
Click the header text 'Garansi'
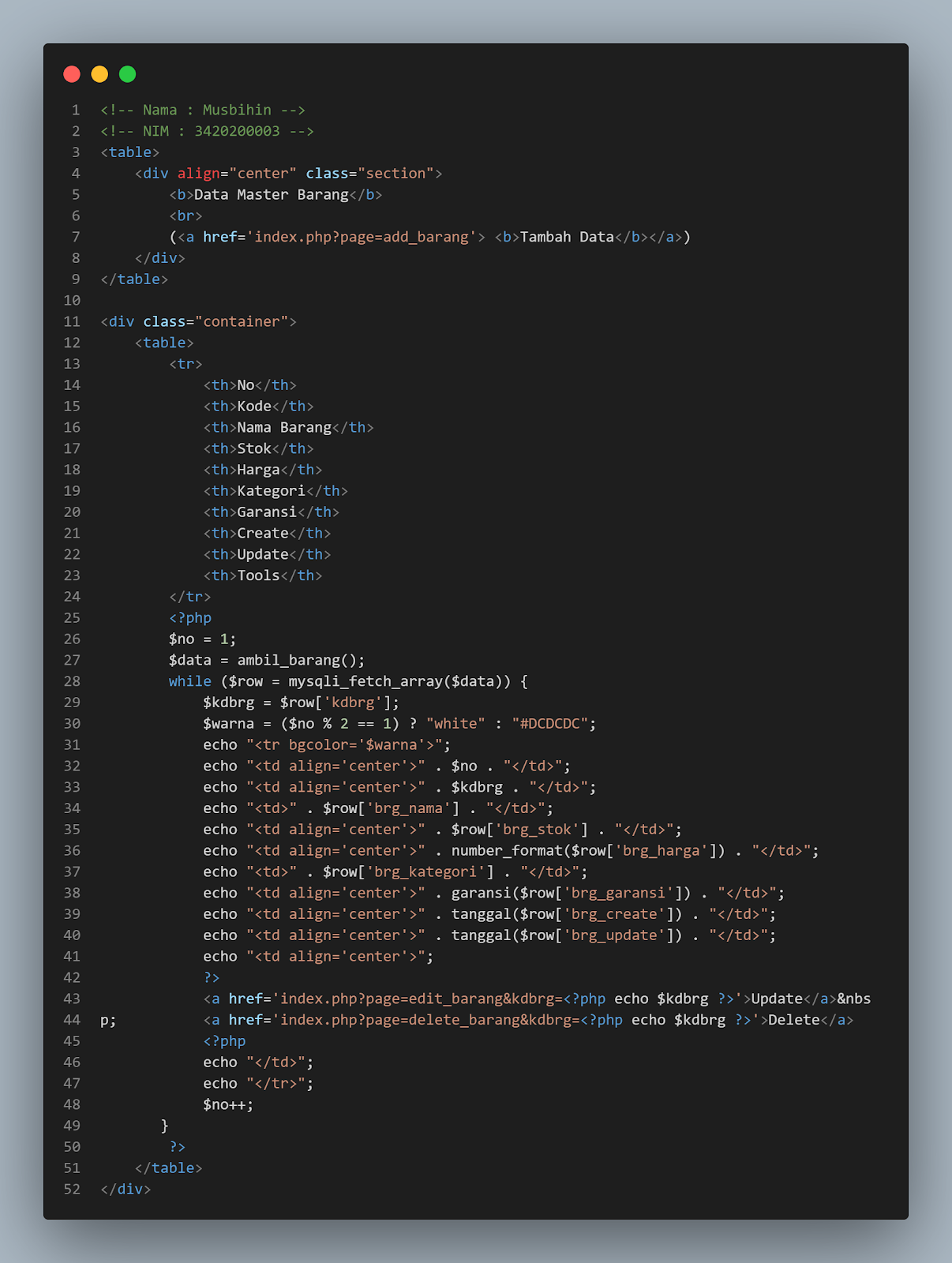pyautogui.click(x=267, y=512)
